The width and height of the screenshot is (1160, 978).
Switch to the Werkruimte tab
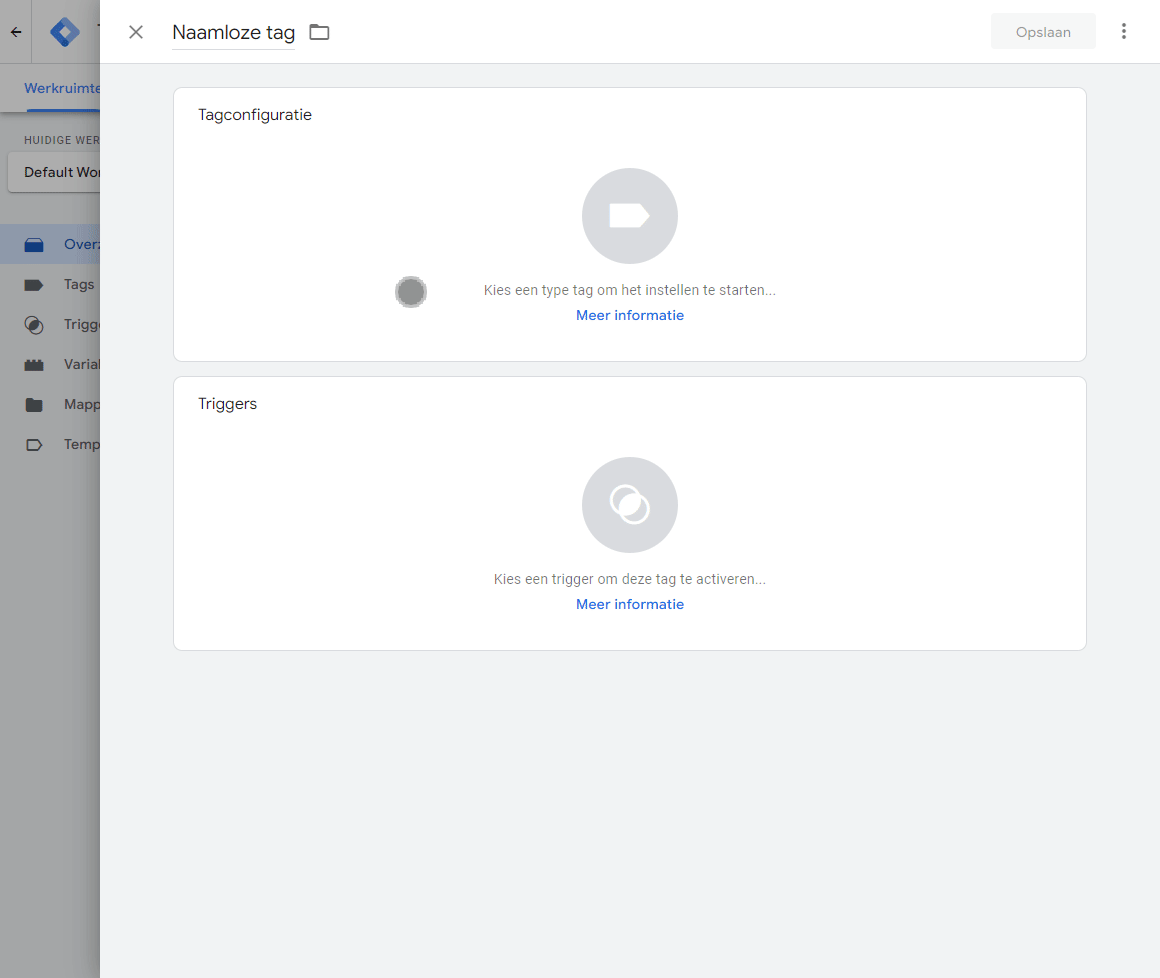(62, 89)
